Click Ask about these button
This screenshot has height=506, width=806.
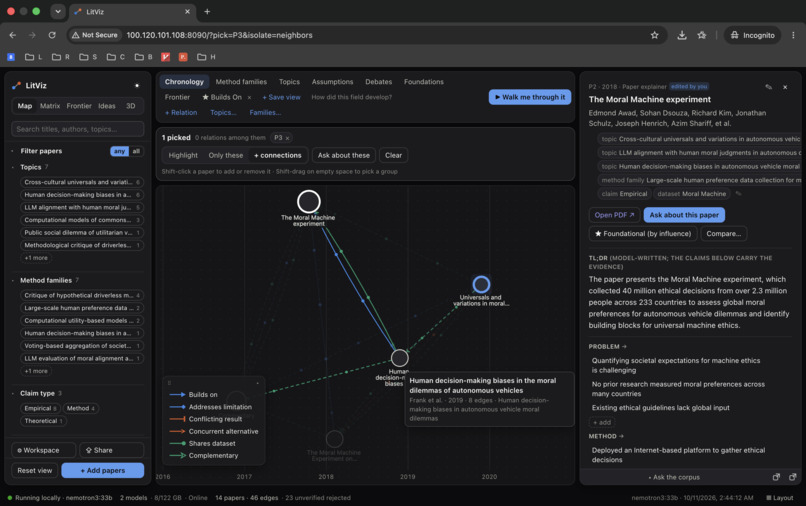(x=343, y=155)
